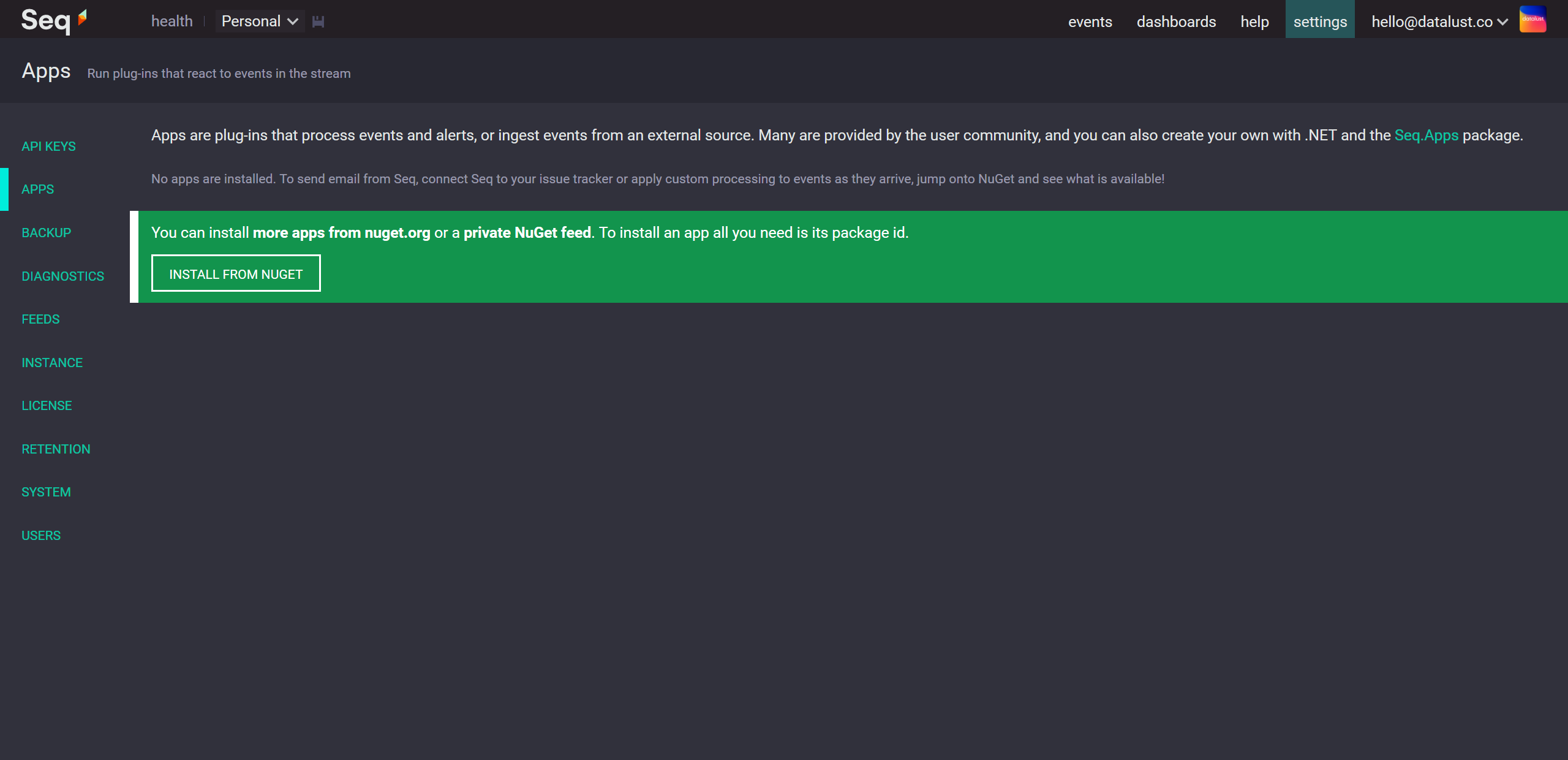Click the health navigation icon
The height and width of the screenshot is (760, 1568).
pos(170,21)
